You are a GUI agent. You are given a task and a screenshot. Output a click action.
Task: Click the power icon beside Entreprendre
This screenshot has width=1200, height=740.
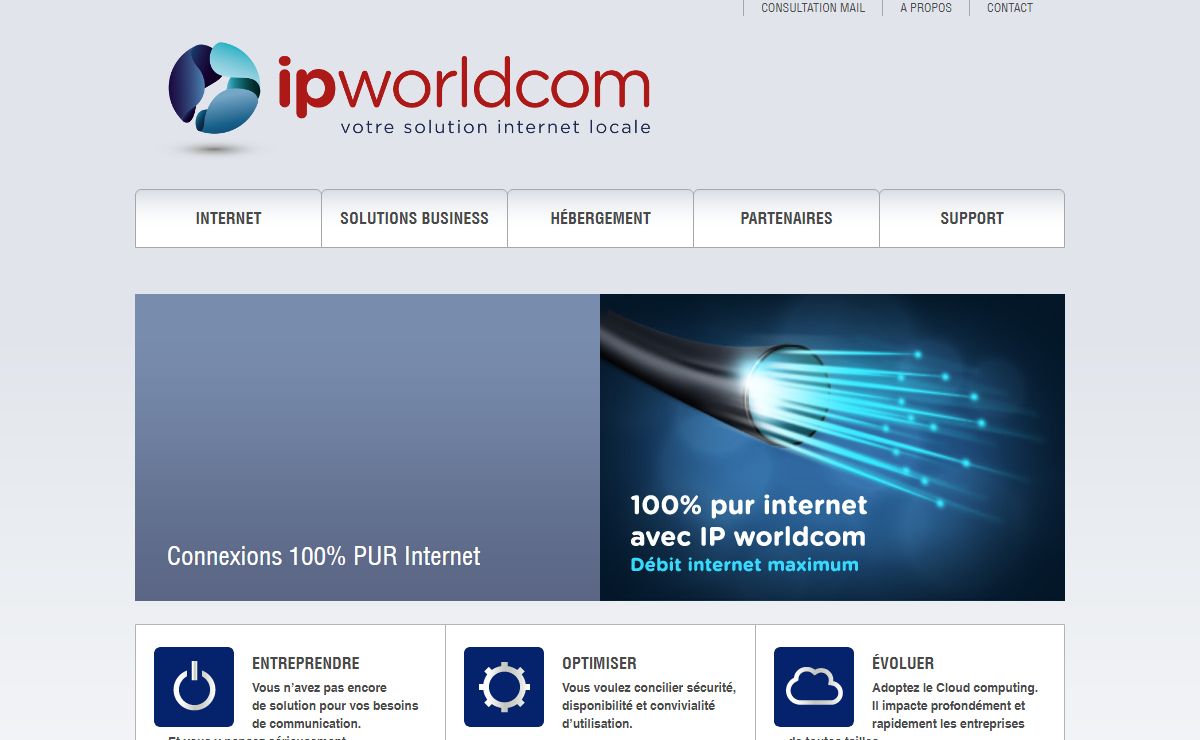coord(194,687)
